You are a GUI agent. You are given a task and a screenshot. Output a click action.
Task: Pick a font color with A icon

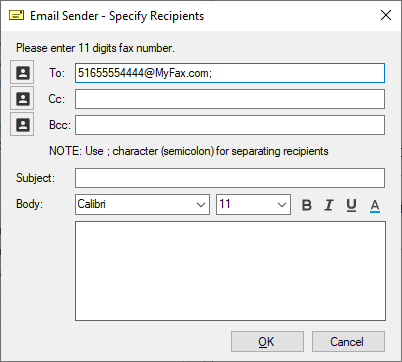click(375, 205)
